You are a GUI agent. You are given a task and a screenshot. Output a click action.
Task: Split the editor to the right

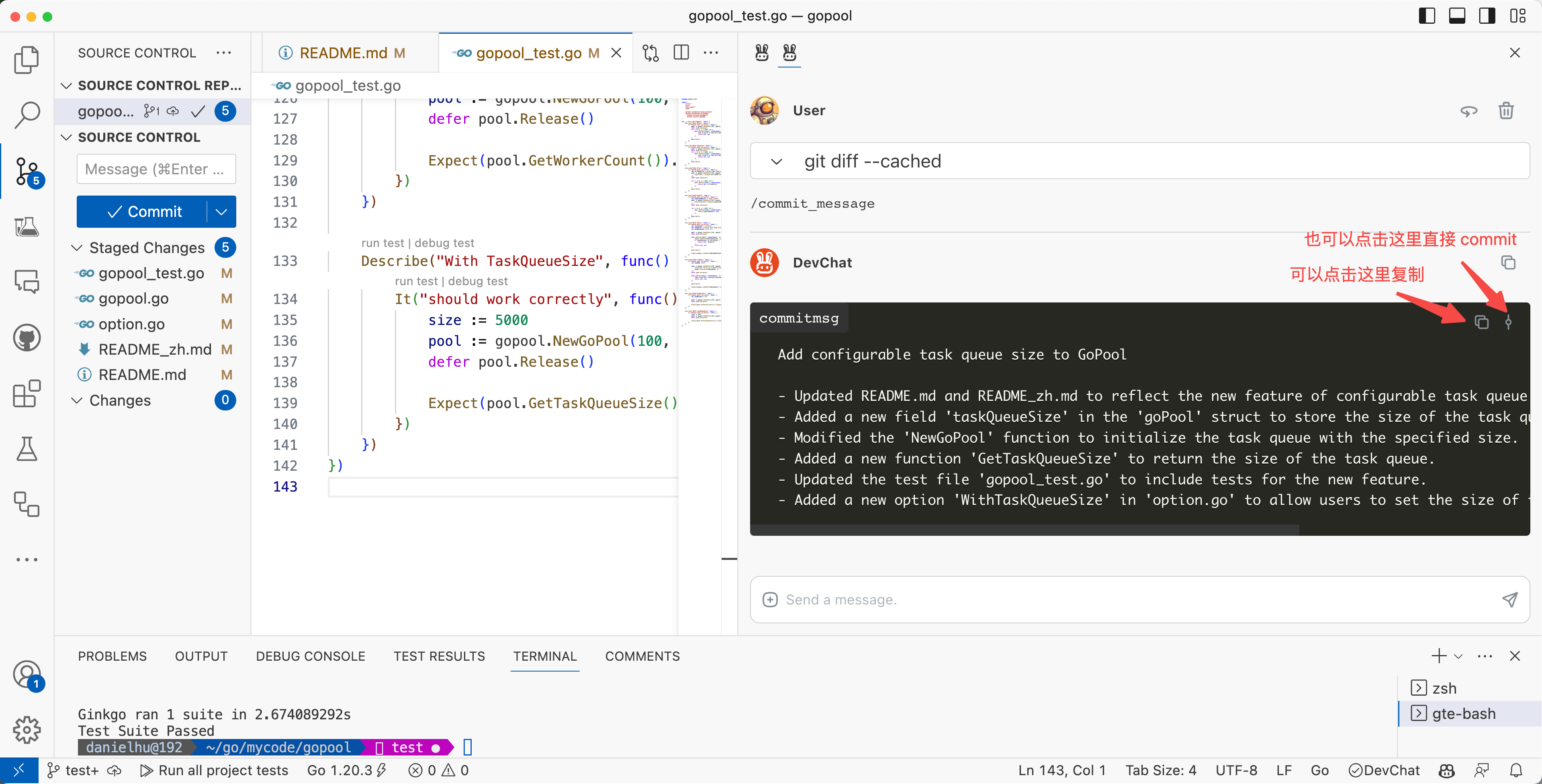[681, 53]
